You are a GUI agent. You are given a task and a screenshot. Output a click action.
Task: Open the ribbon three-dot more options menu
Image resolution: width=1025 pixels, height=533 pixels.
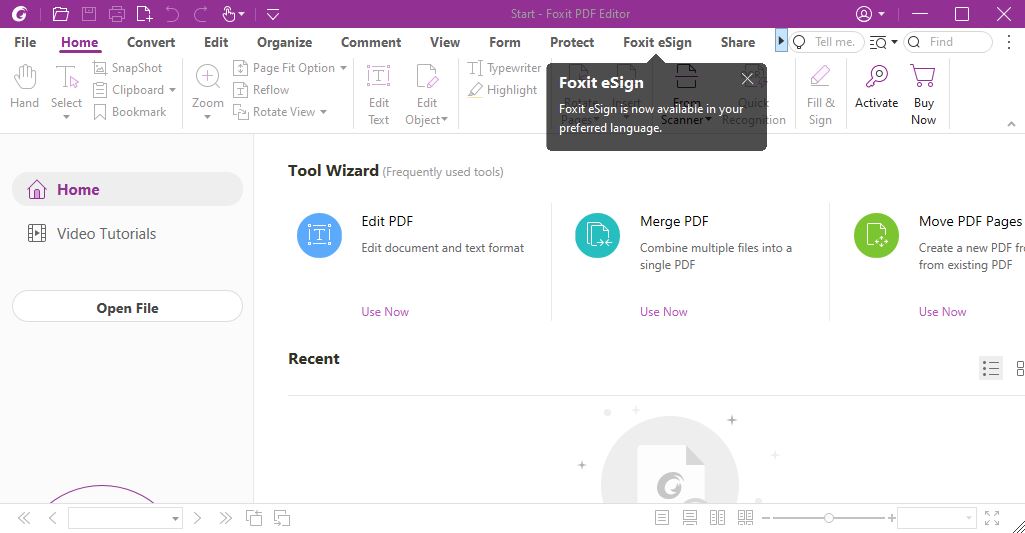coord(1009,42)
